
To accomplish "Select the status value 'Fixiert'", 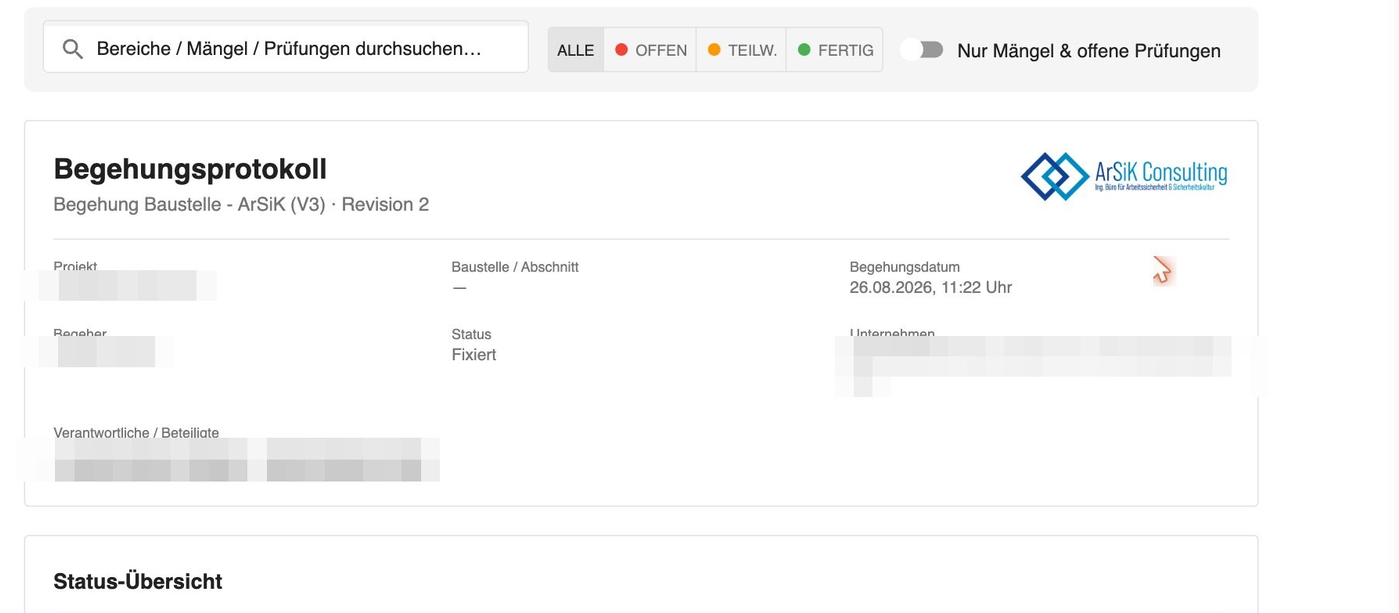I will click(x=474, y=355).
